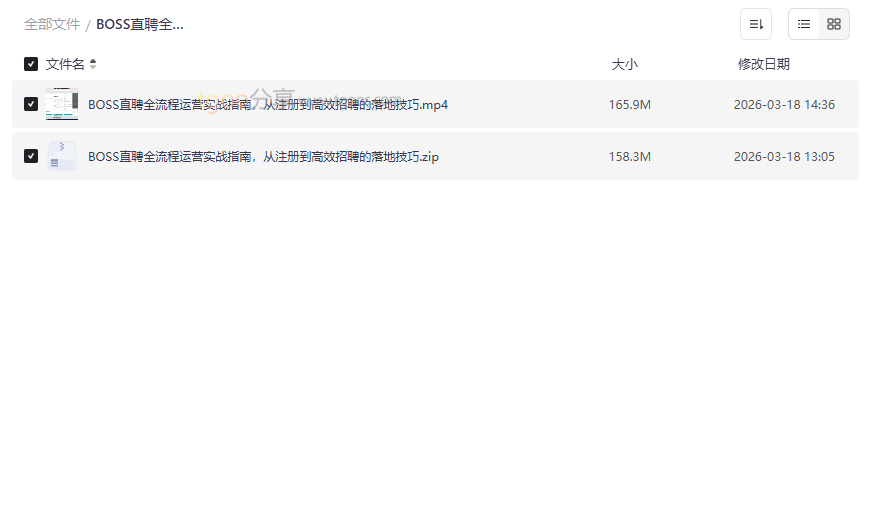Click the 文件名 column header
The width and height of the screenshot is (874, 514).
[65, 64]
